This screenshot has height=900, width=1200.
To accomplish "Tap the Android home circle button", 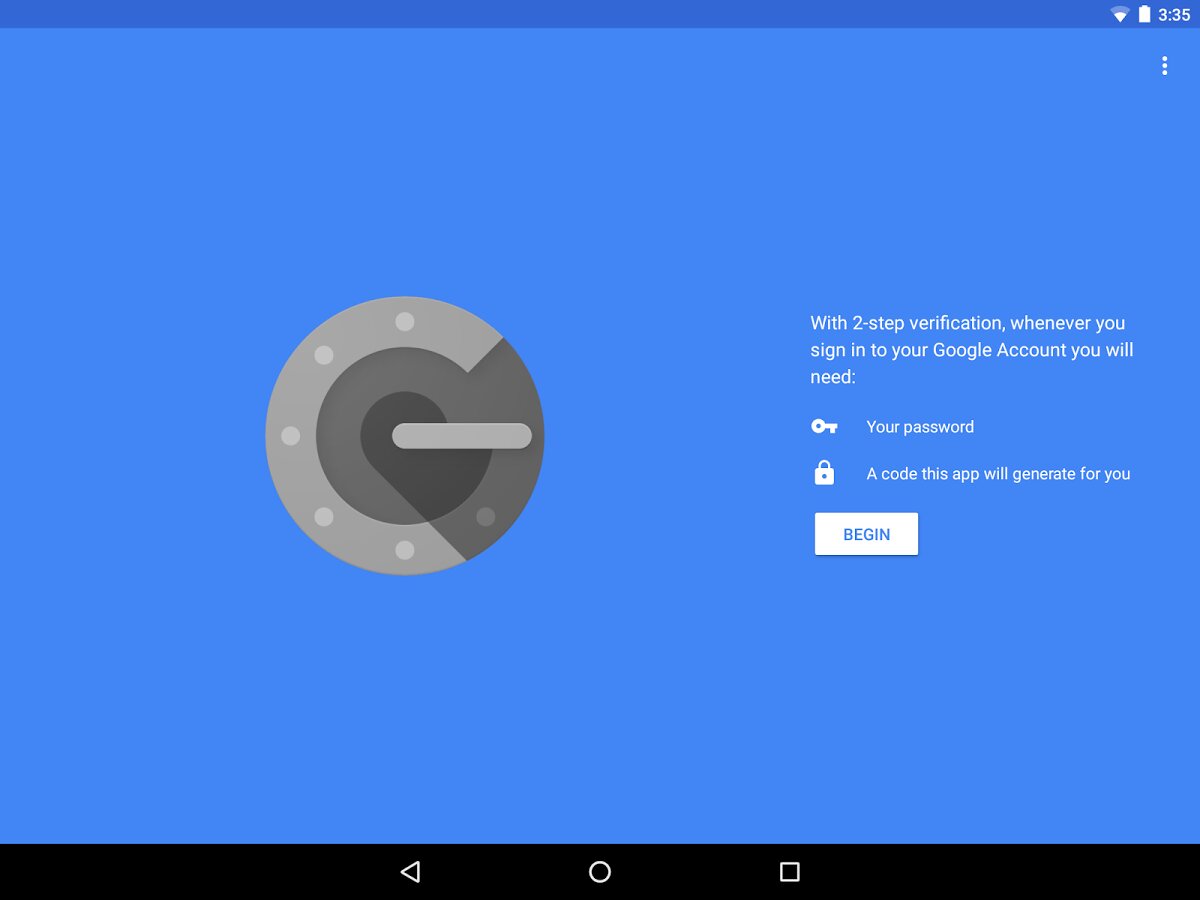I will coord(600,872).
